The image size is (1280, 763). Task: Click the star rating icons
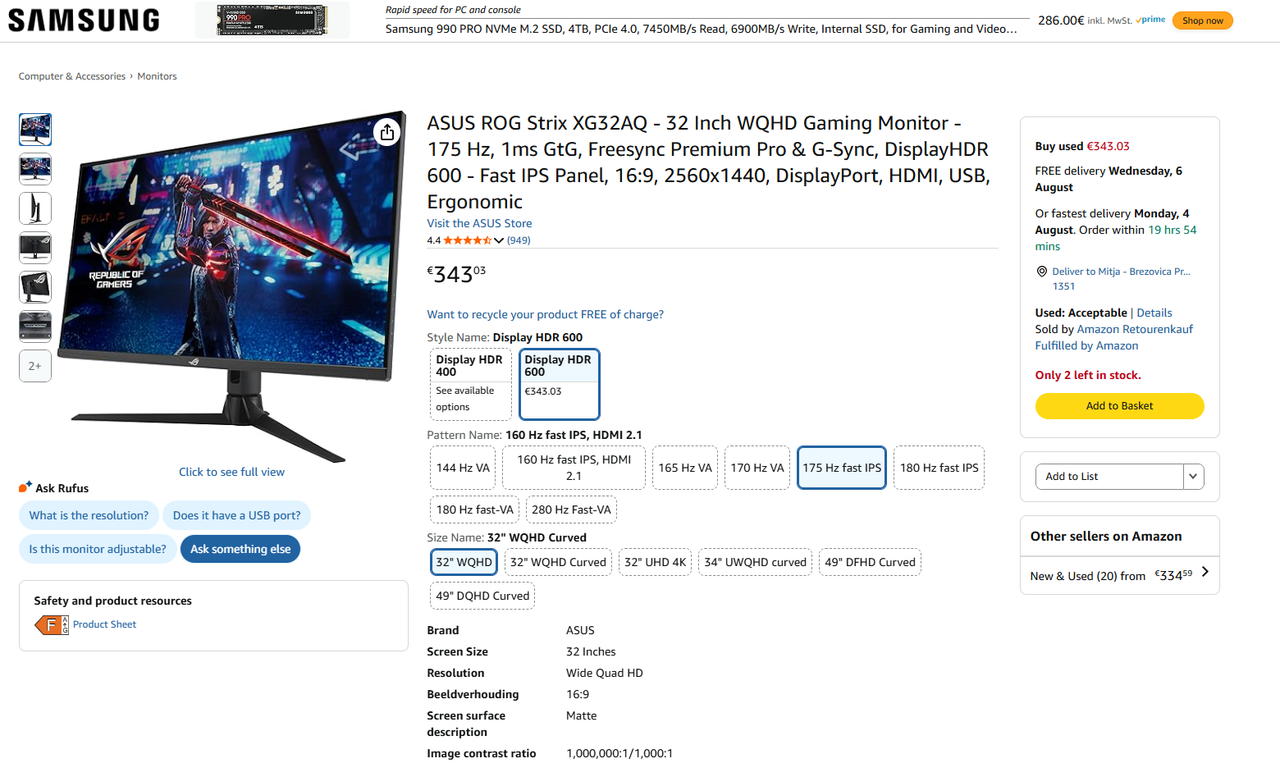point(467,240)
